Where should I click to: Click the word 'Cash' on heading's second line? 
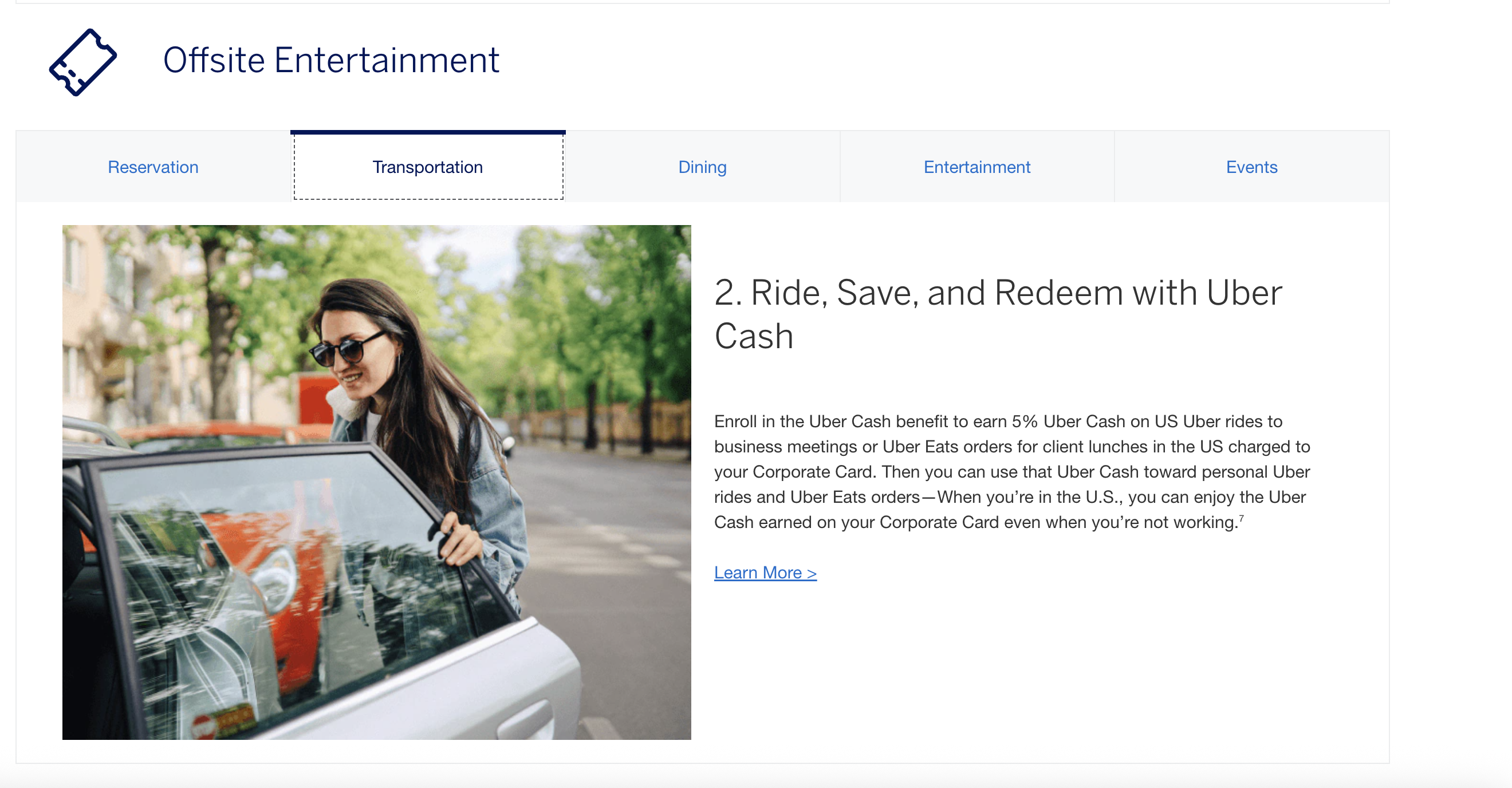coord(754,336)
